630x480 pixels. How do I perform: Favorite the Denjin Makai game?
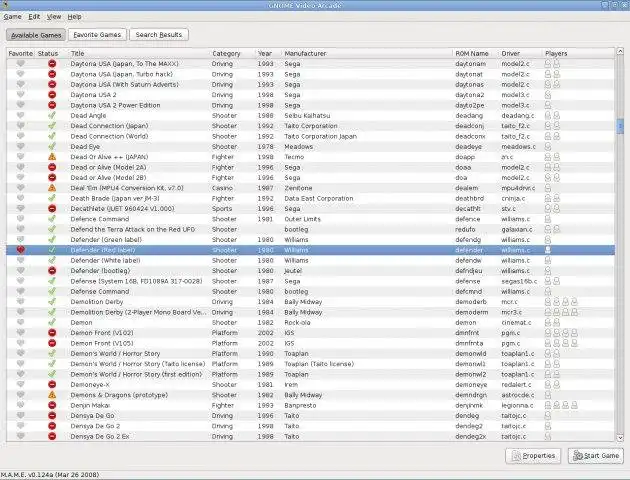coord(20,405)
